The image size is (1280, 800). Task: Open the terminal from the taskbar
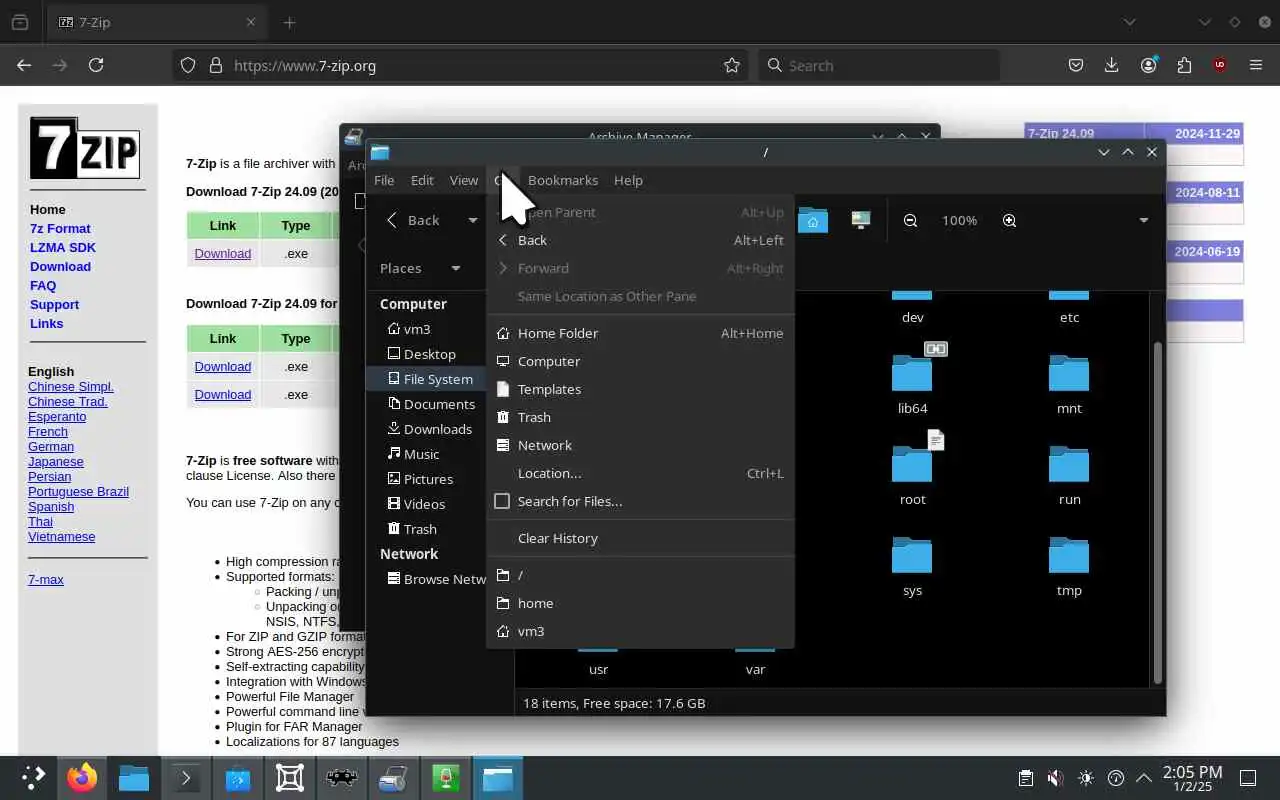[x=186, y=777]
